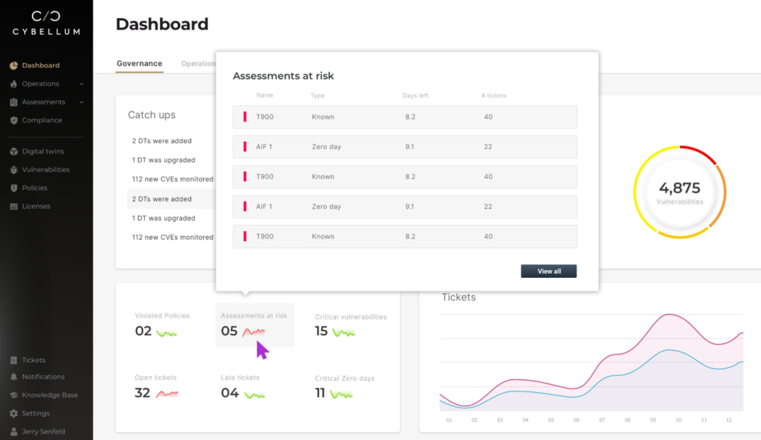Select the AIF 1 Zero day first row

click(405, 147)
